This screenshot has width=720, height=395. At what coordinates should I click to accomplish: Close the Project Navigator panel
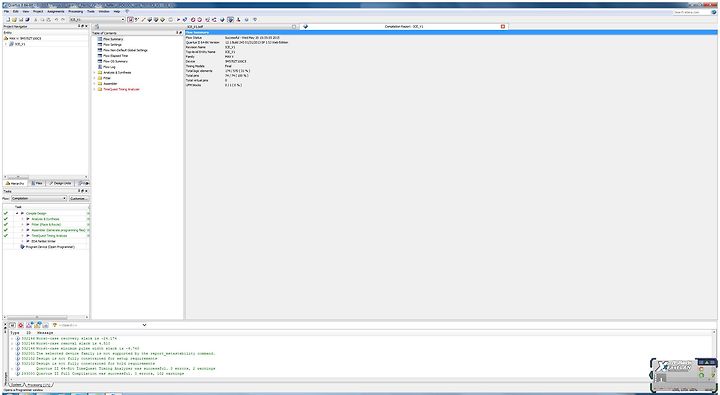click(x=86, y=26)
